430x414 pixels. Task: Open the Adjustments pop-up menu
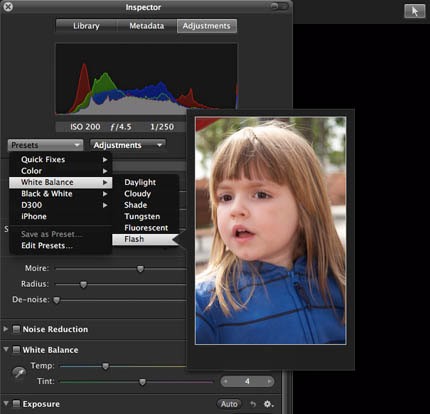pos(128,145)
